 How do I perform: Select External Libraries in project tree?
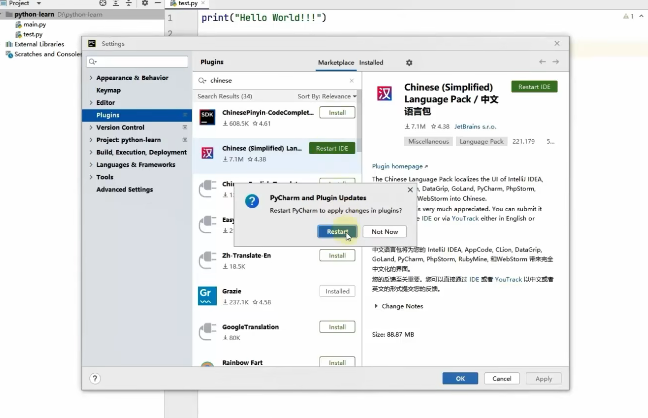[39, 44]
